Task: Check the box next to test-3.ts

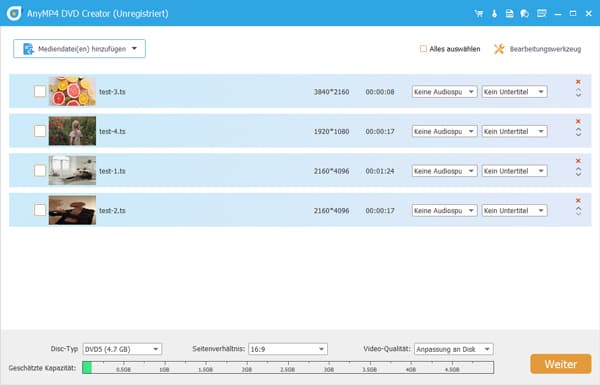Action: pyautogui.click(x=40, y=91)
